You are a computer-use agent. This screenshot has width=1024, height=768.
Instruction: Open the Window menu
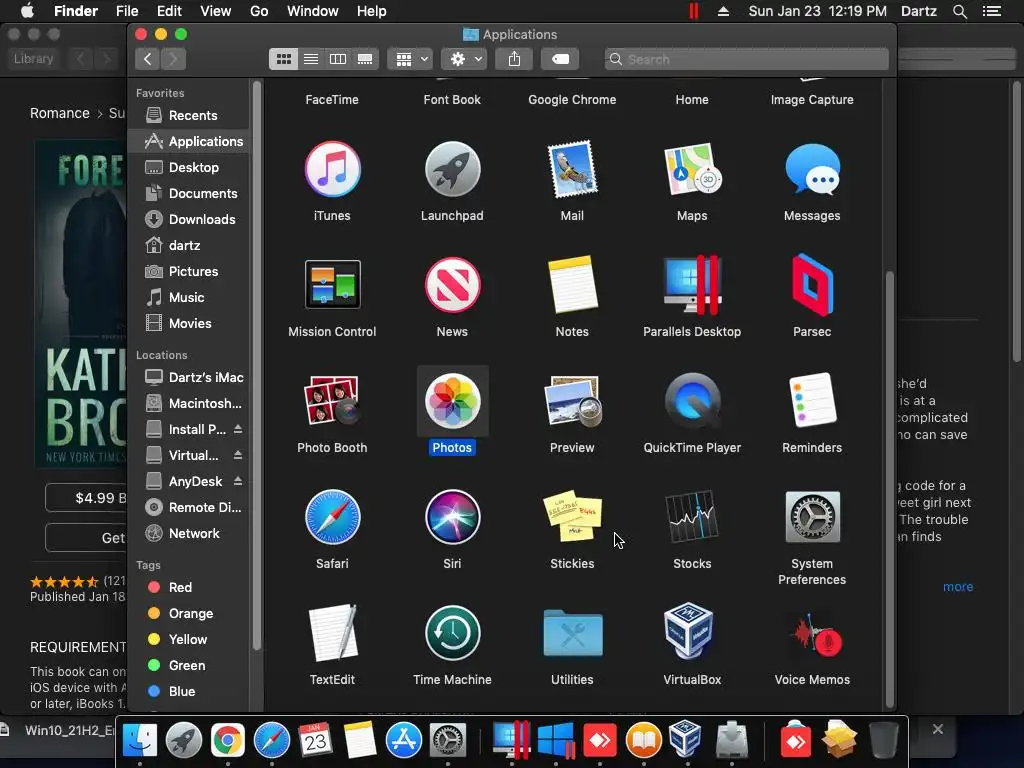point(313,11)
